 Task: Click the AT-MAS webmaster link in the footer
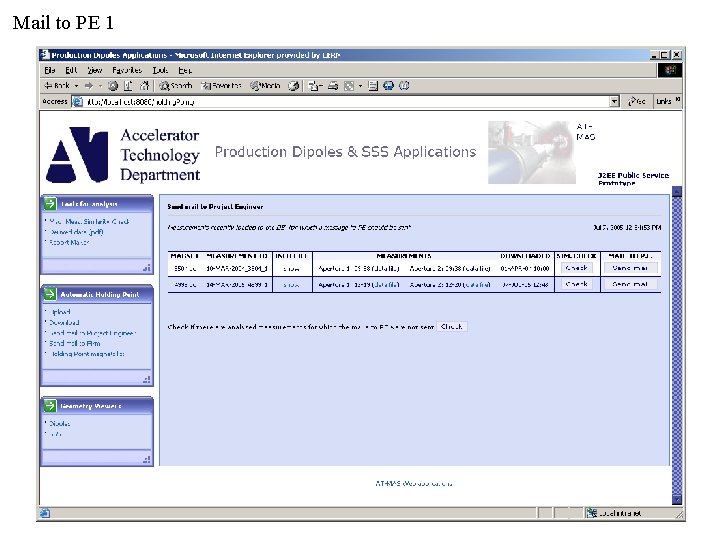tap(414, 484)
